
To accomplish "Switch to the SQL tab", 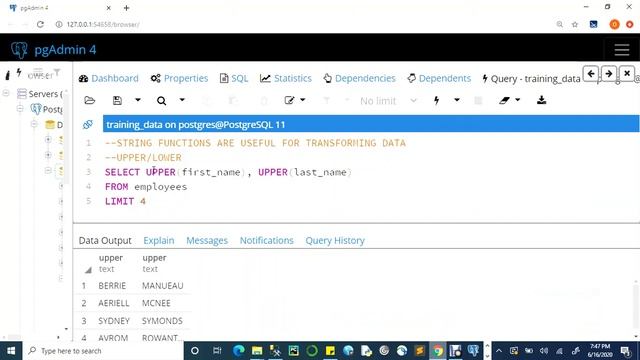I will [x=234, y=78].
